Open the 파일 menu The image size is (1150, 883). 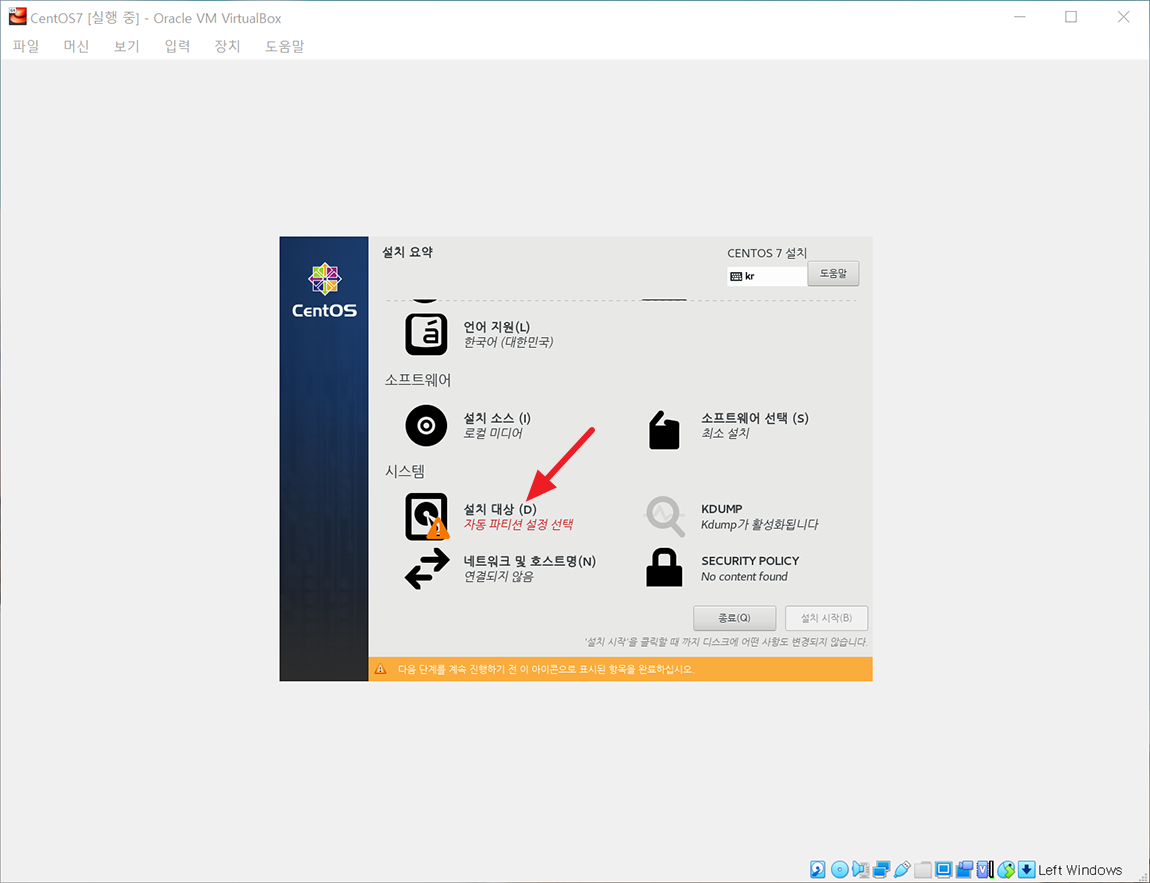[x=26, y=46]
